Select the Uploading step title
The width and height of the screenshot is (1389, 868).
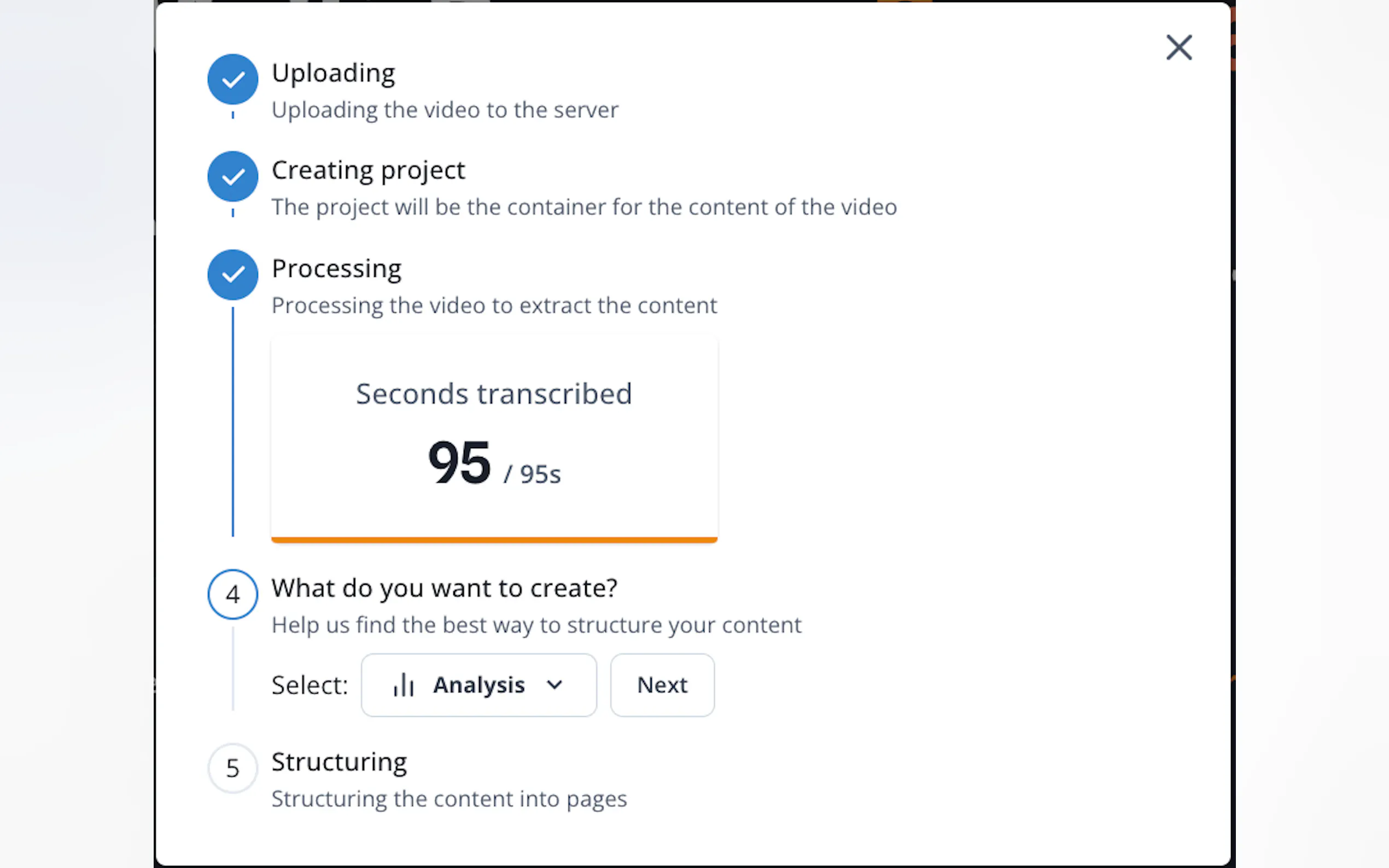tap(333, 73)
